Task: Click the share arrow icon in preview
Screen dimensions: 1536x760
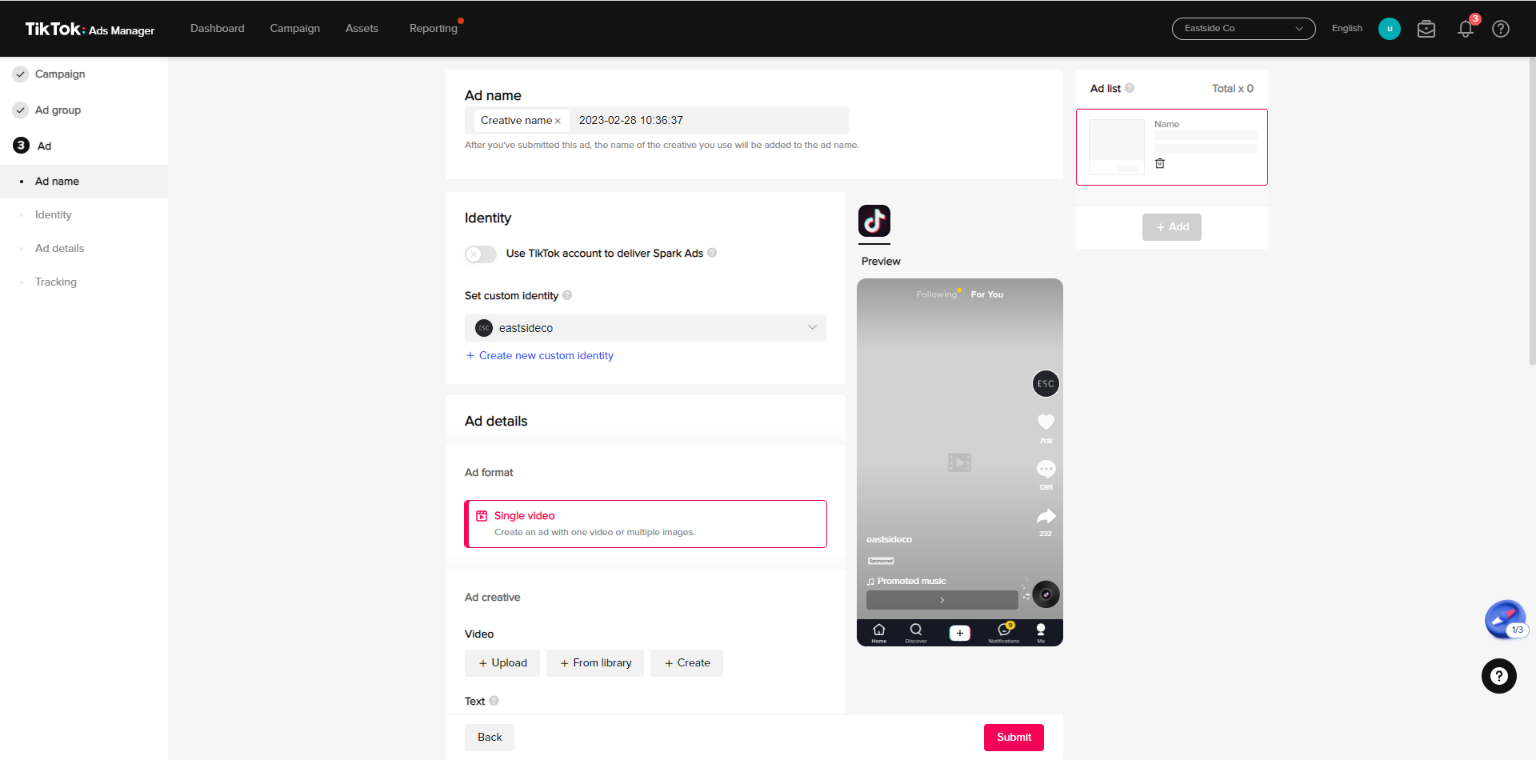Action: (x=1046, y=516)
